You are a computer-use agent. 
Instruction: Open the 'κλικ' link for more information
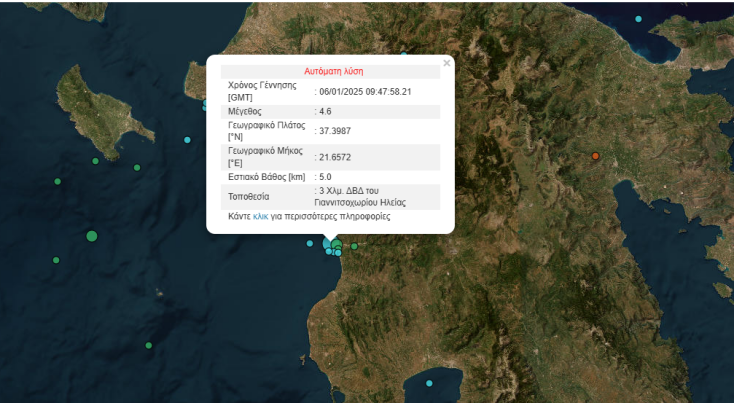(261, 216)
